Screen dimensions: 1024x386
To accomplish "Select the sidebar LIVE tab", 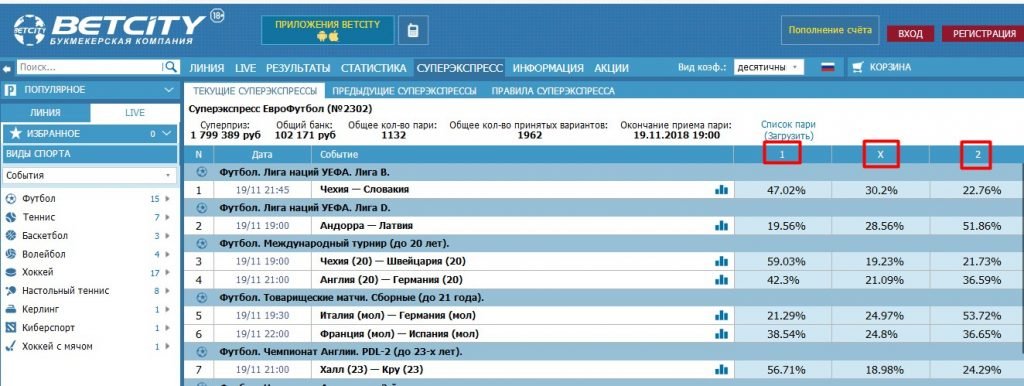I will click(135, 112).
